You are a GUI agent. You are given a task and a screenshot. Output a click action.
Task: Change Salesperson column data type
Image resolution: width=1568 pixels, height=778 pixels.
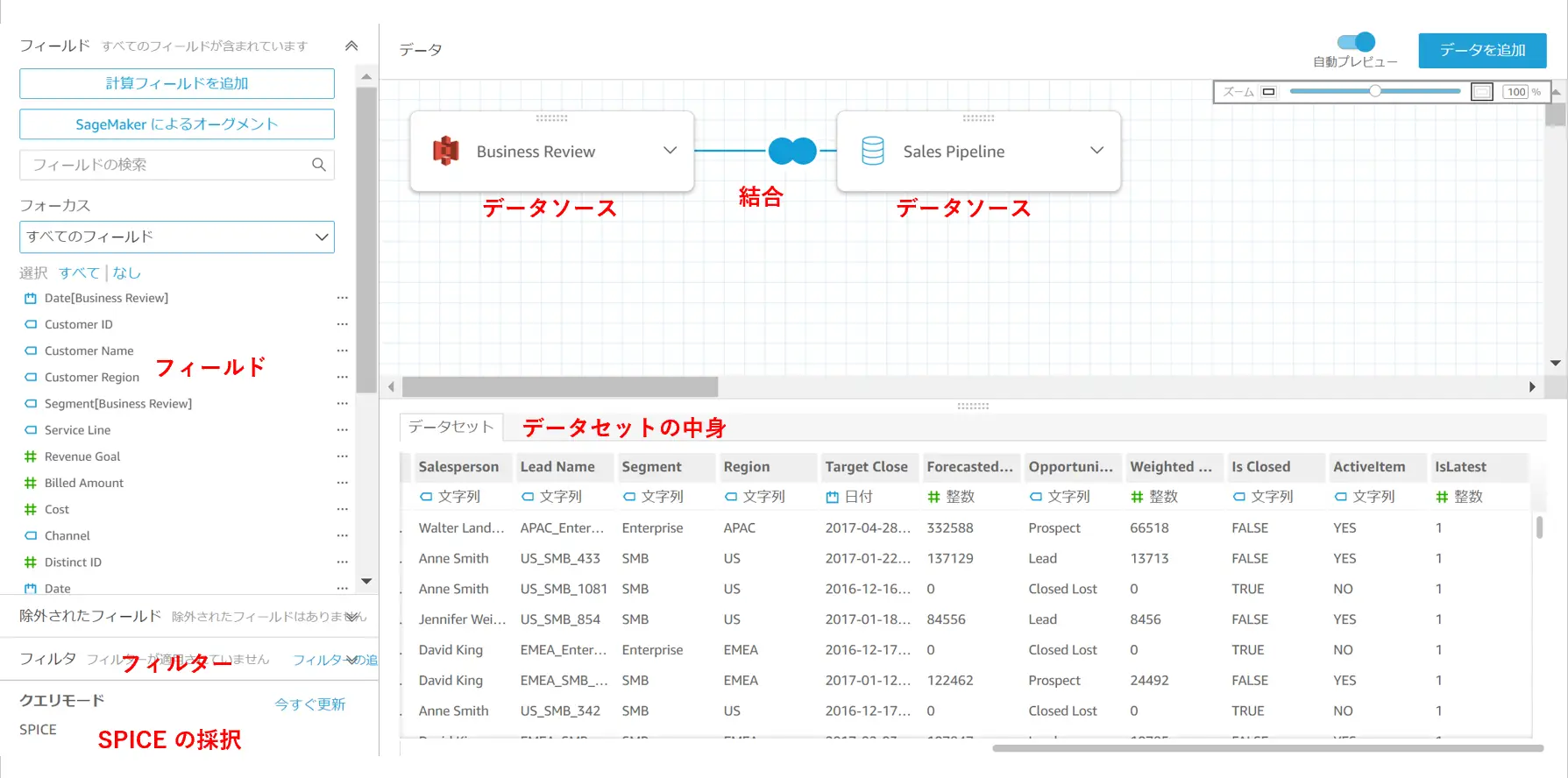(x=450, y=497)
